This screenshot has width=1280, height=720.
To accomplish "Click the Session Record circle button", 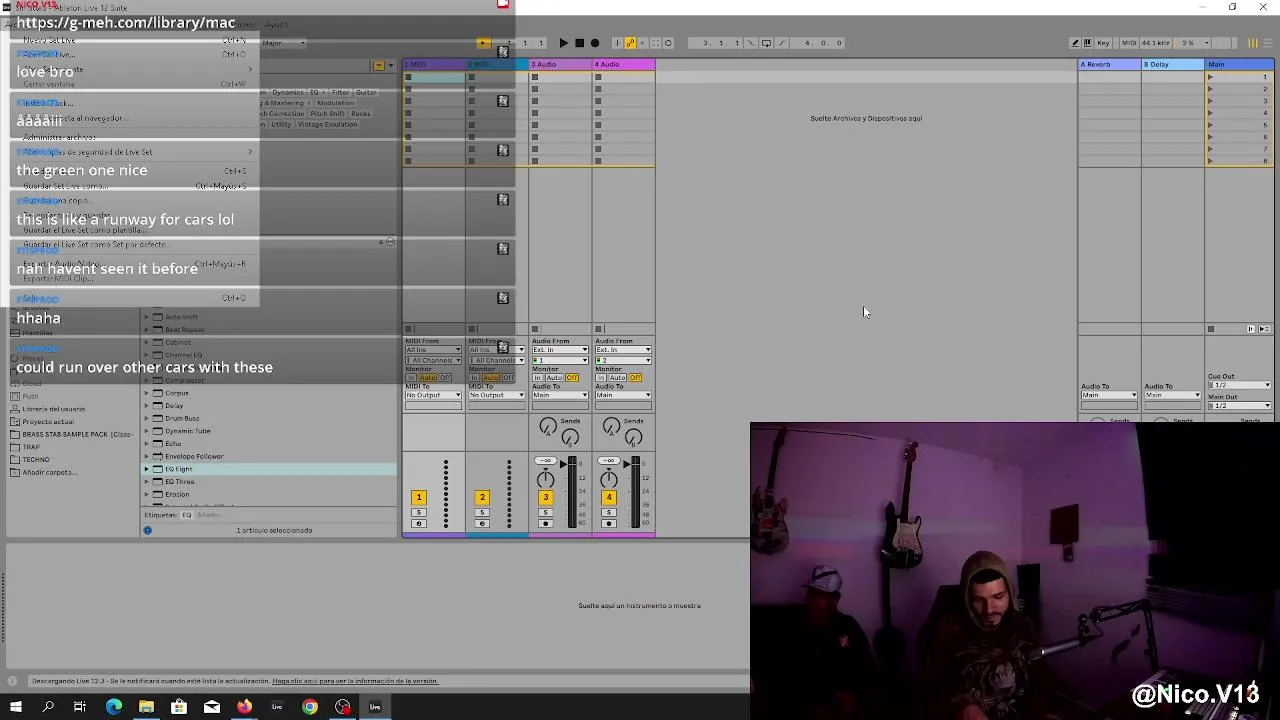I will [668, 43].
